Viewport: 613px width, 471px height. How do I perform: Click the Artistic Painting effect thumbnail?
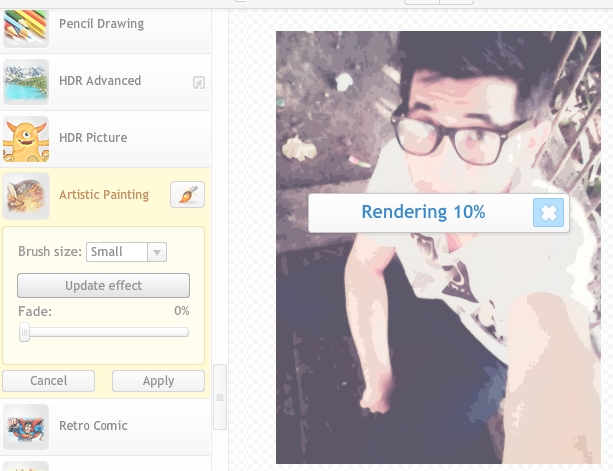(x=26, y=195)
